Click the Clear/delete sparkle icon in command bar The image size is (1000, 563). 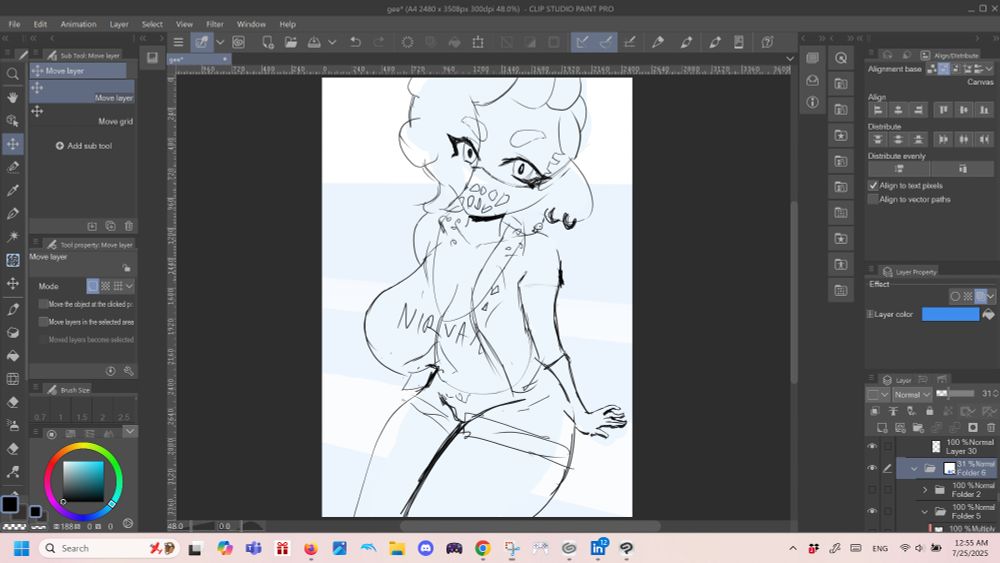(407, 42)
